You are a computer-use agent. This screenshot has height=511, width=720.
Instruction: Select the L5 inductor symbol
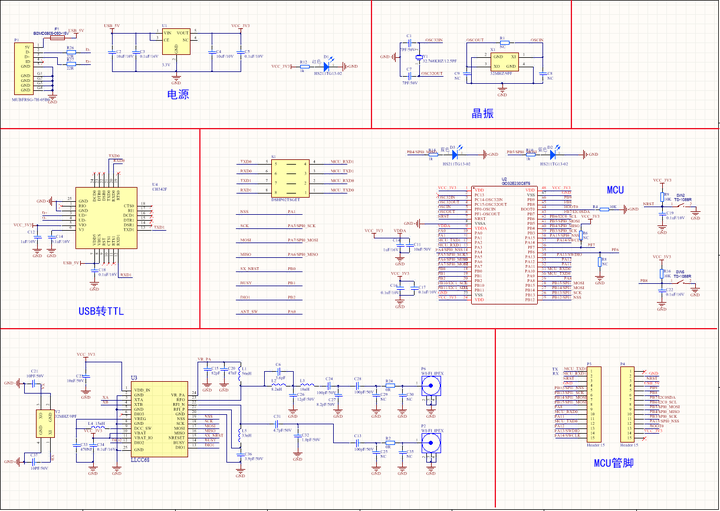[240, 437]
